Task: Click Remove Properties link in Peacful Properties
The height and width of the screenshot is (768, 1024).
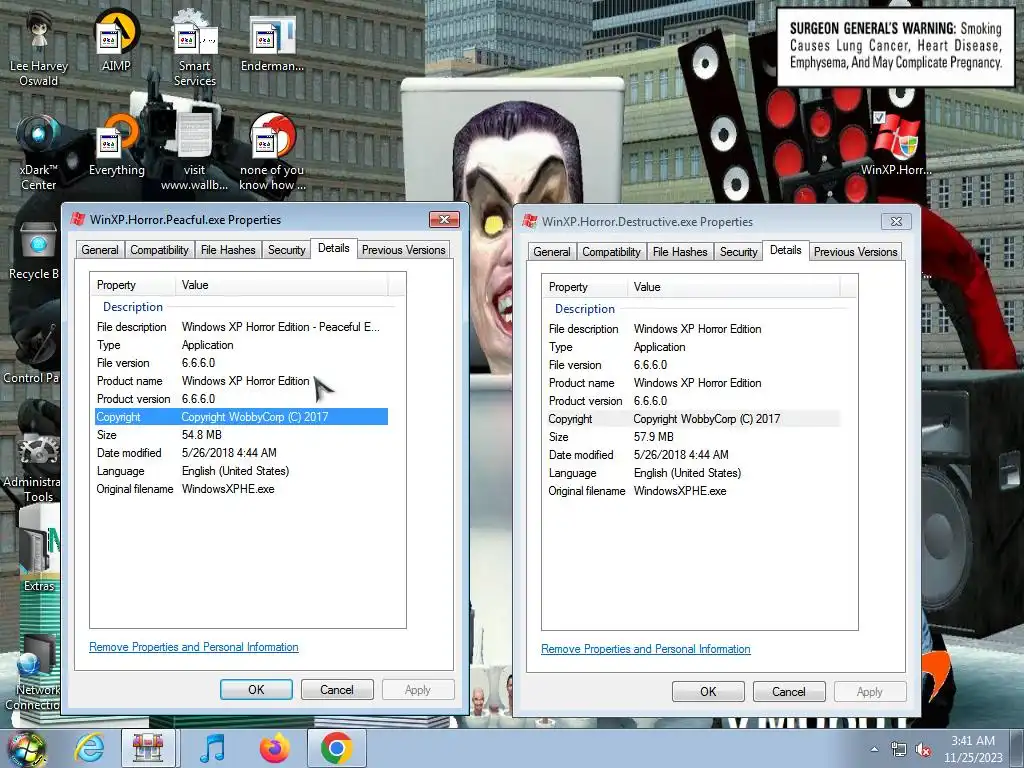Action: pyautogui.click(x=194, y=647)
